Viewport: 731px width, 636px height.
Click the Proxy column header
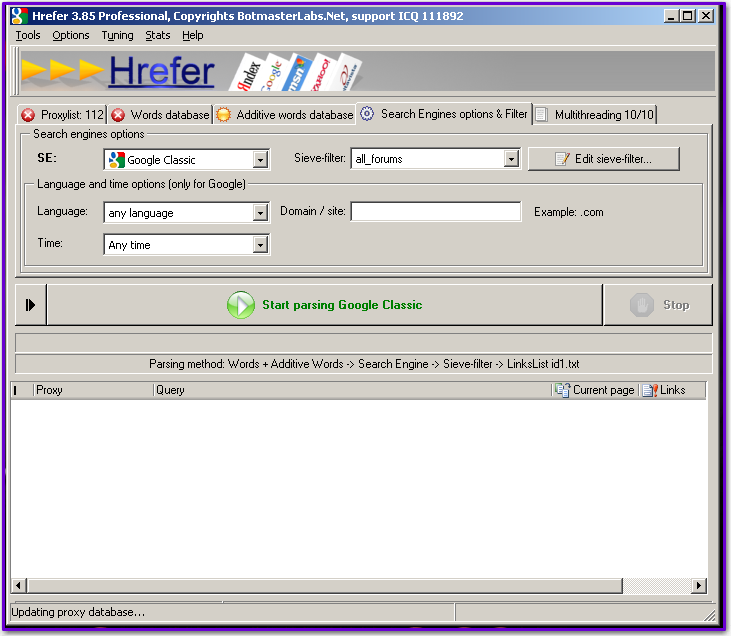tap(93, 390)
